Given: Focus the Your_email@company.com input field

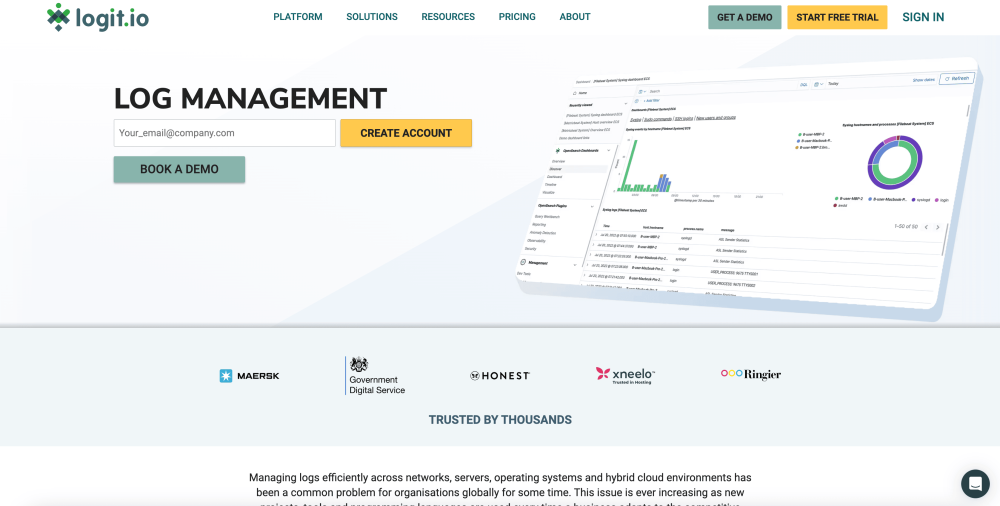Looking at the screenshot, I should [x=224, y=133].
